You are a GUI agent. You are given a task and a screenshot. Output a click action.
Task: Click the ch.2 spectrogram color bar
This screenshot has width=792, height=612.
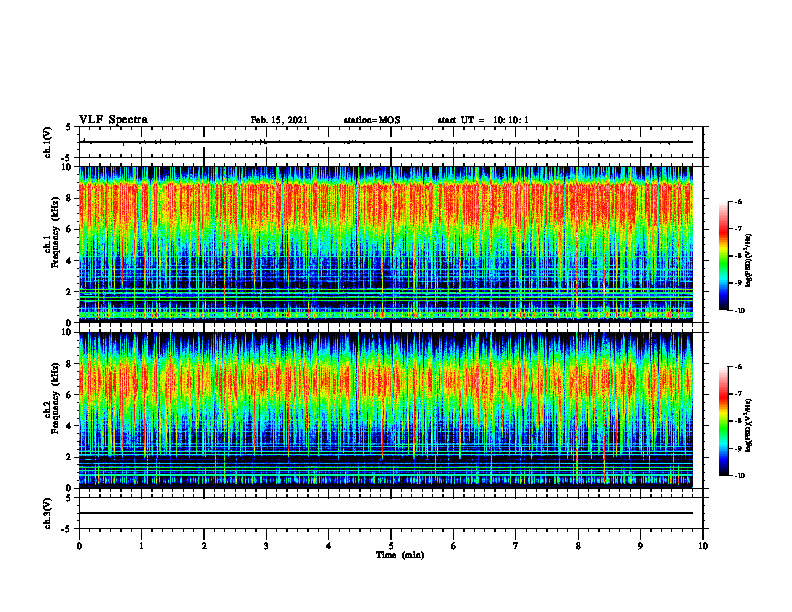click(x=723, y=421)
